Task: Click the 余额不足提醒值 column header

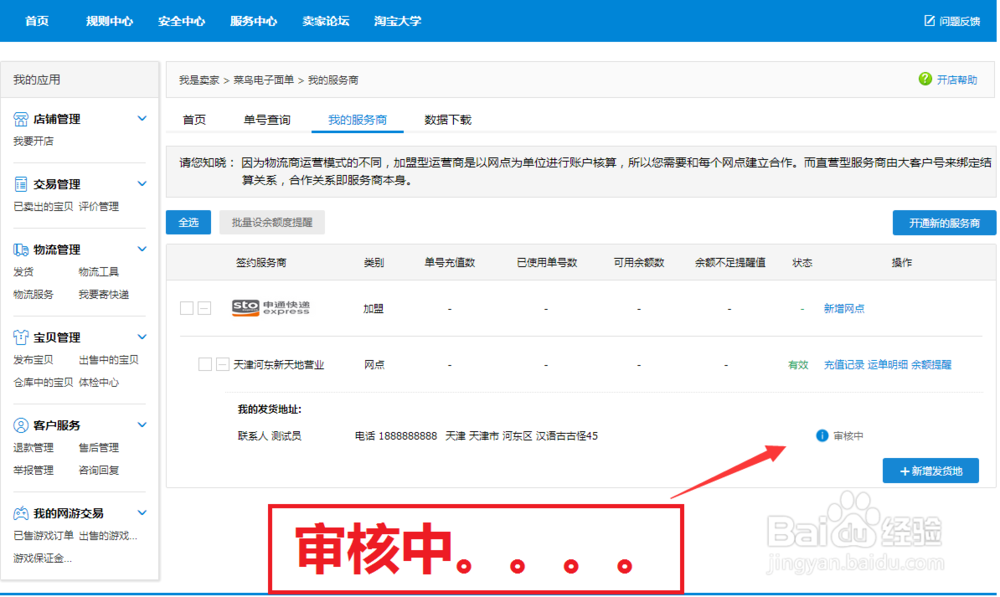Action: coord(730,263)
